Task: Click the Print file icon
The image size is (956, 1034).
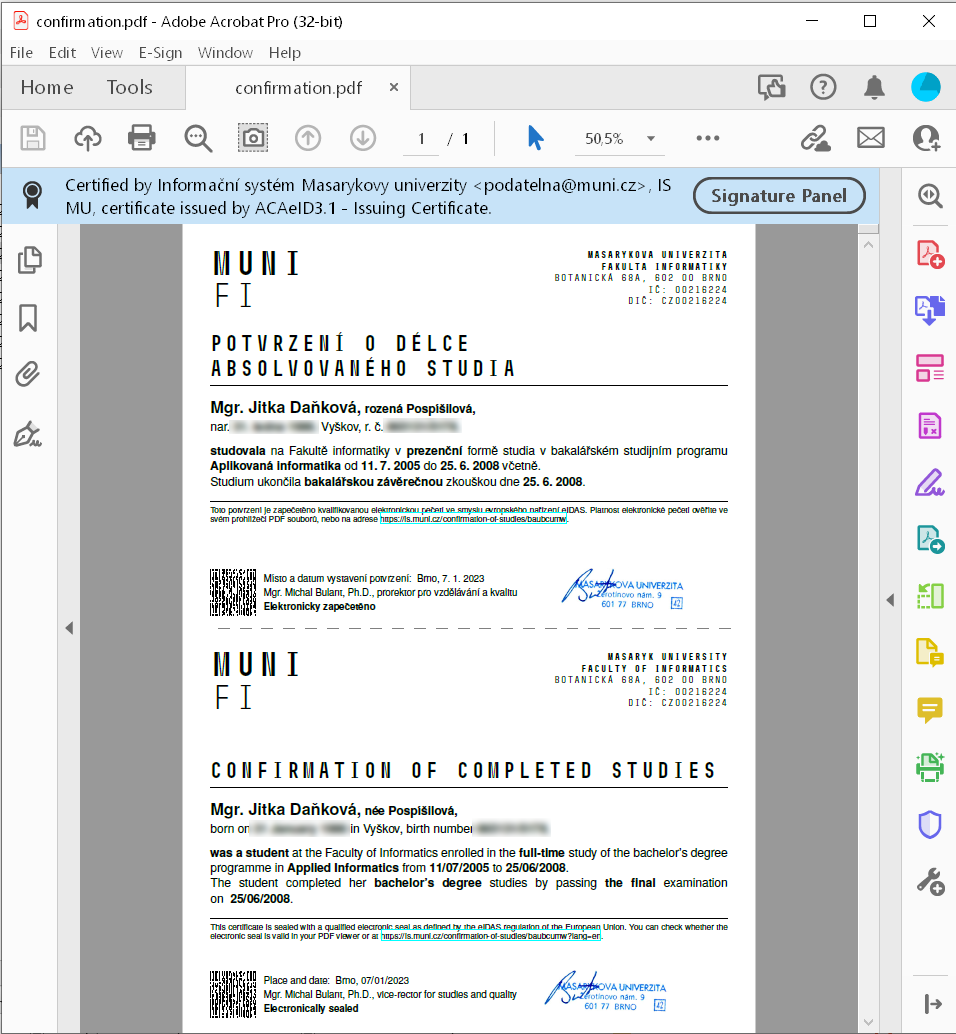Action: (142, 138)
